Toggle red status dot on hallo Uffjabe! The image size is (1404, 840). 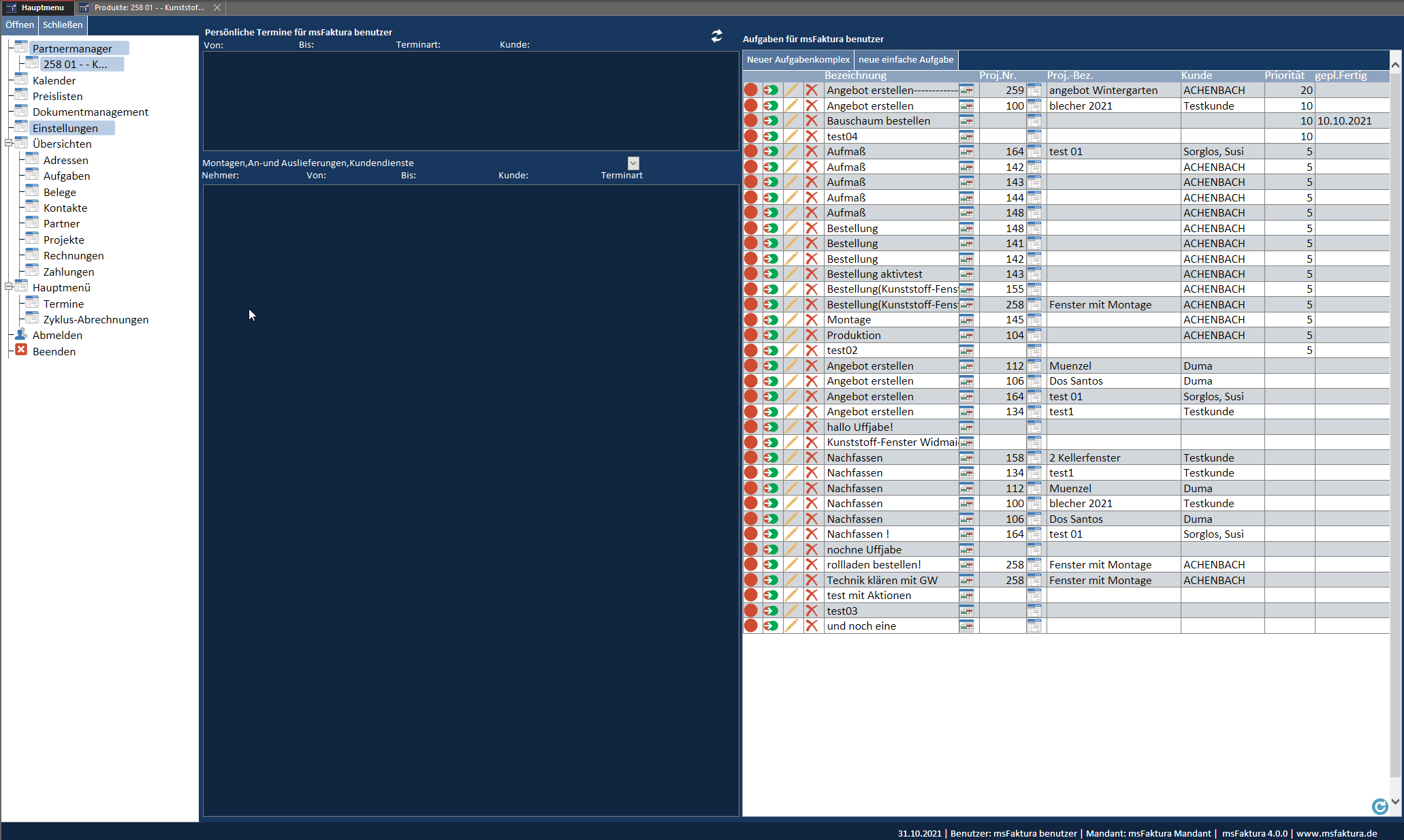coord(751,427)
